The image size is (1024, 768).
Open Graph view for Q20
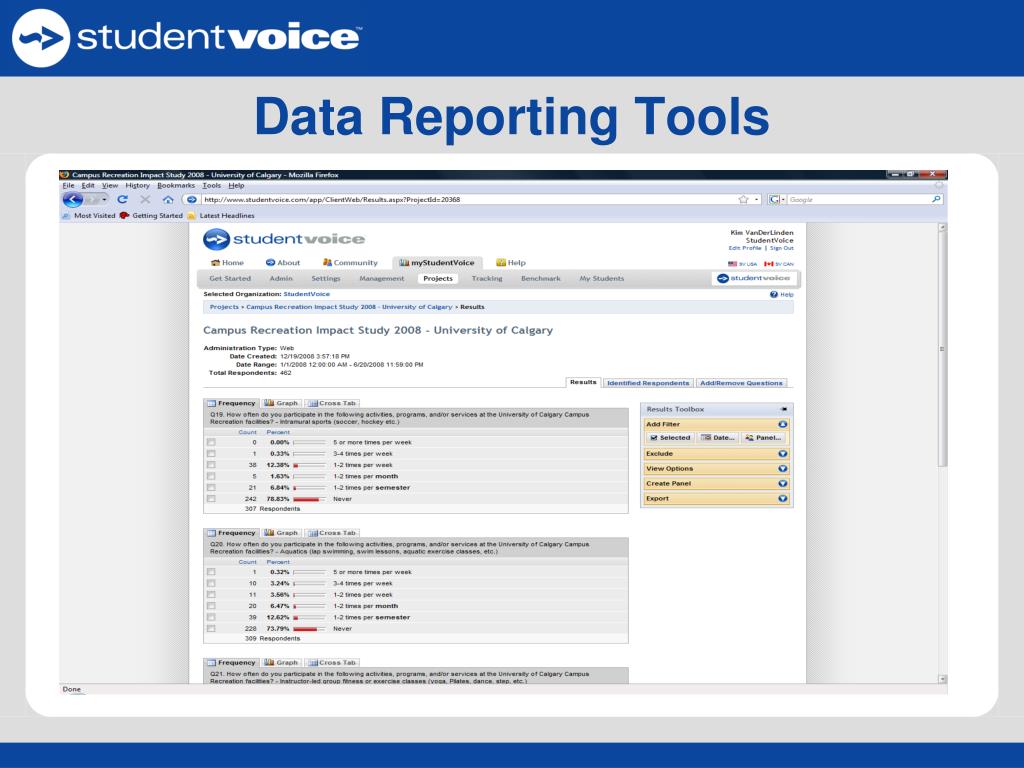pyautogui.click(x=281, y=533)
